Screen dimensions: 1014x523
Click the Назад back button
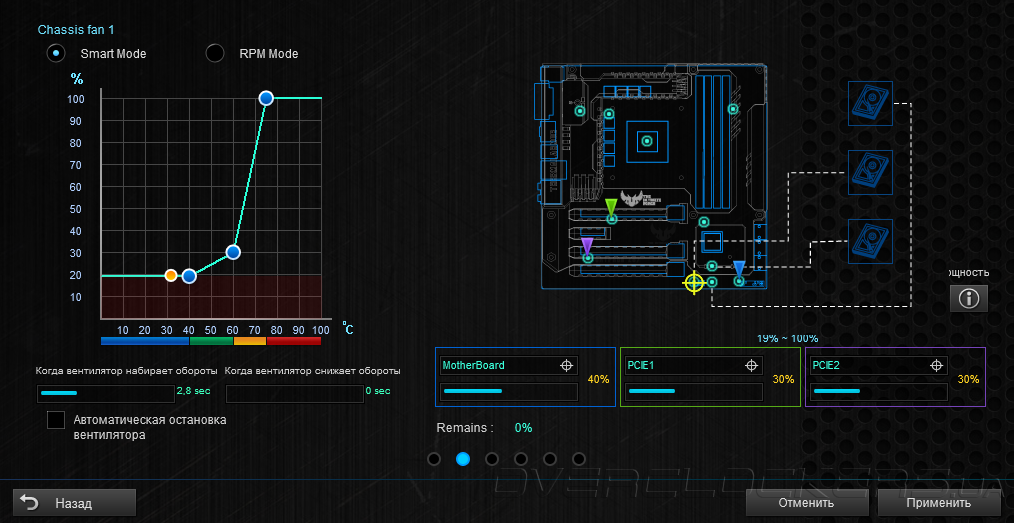tap(74, 503)
